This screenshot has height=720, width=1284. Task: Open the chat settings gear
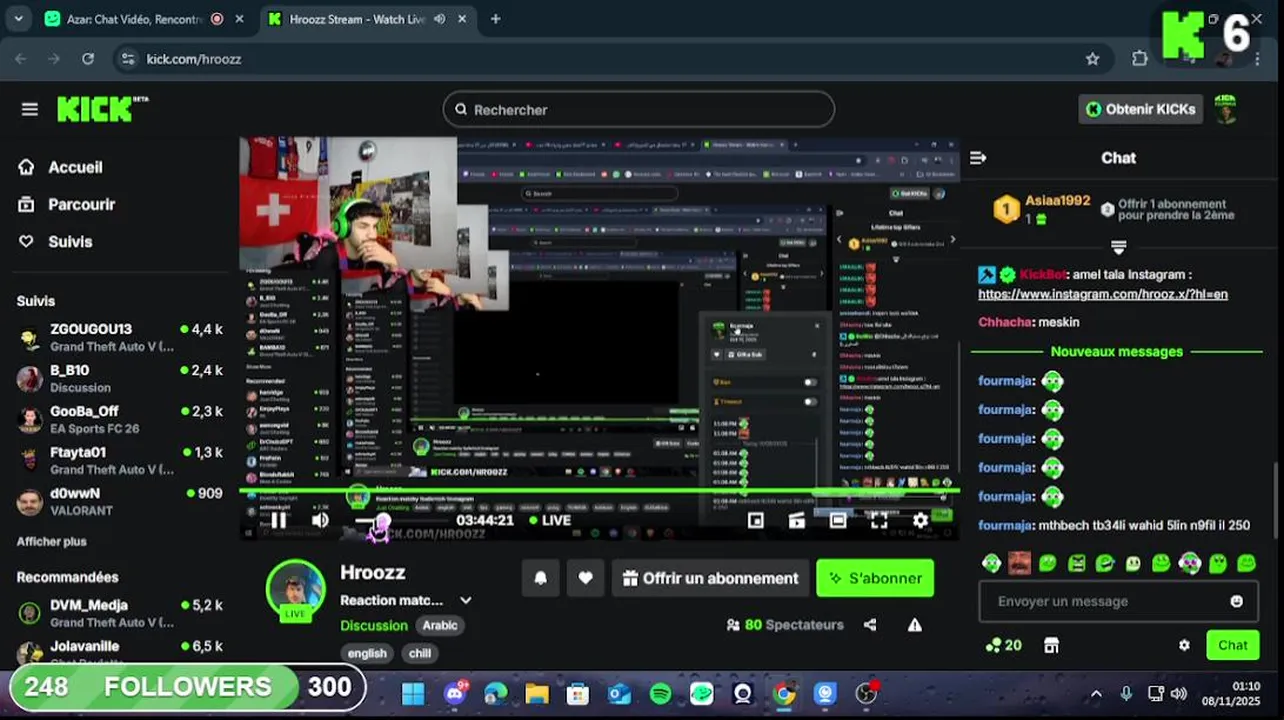point(1184,645)
